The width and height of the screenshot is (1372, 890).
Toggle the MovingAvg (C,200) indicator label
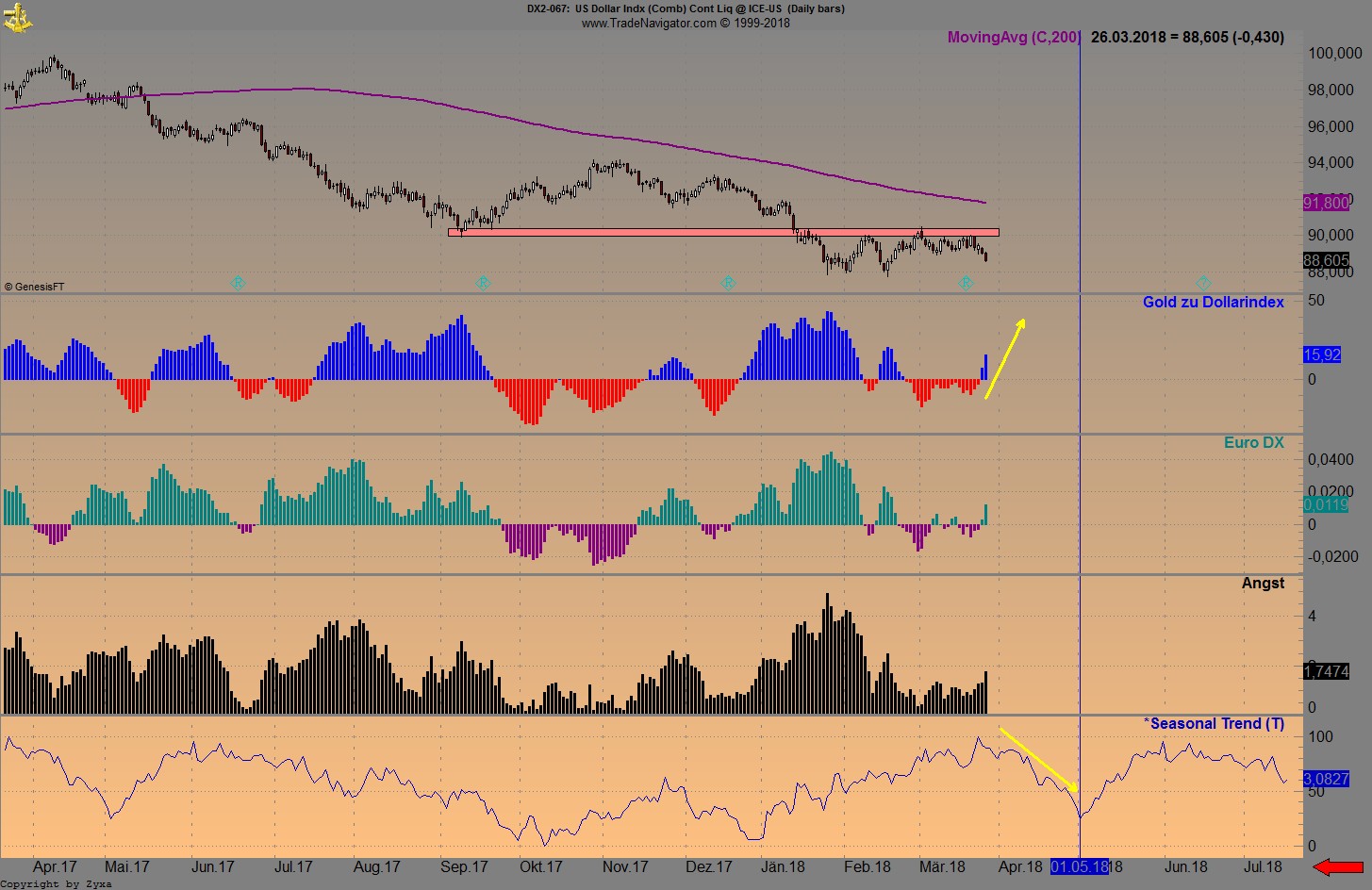click(1014, 39)
